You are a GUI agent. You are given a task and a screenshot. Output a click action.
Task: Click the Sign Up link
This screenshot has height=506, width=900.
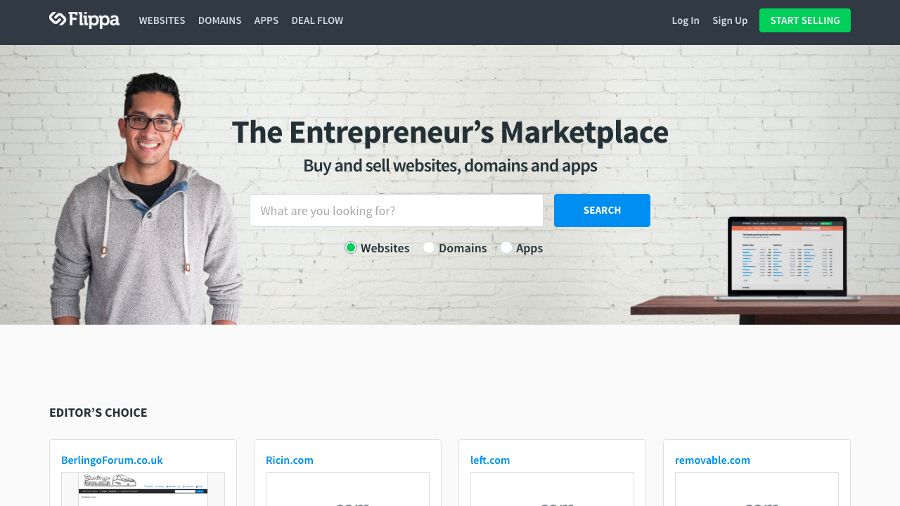730,21
